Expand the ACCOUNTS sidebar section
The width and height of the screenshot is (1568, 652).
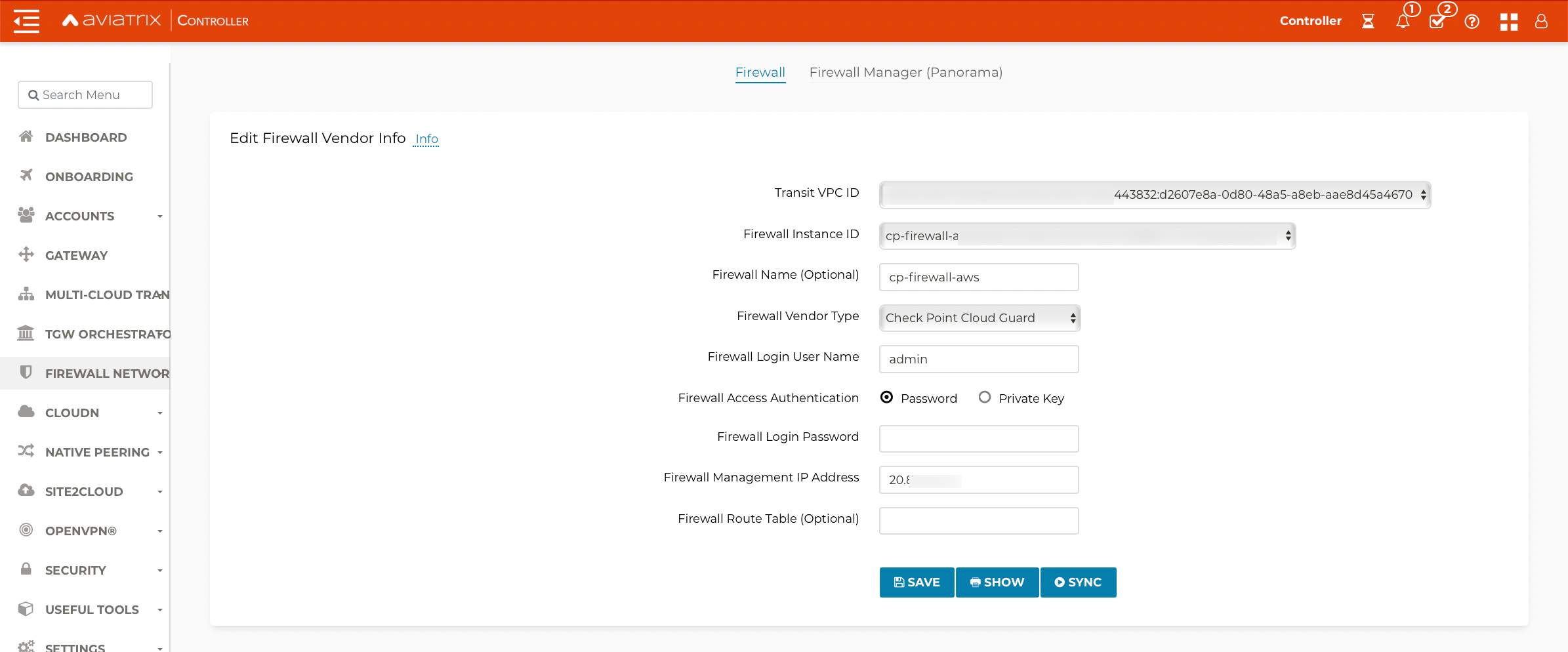click(x=161, y=216)
